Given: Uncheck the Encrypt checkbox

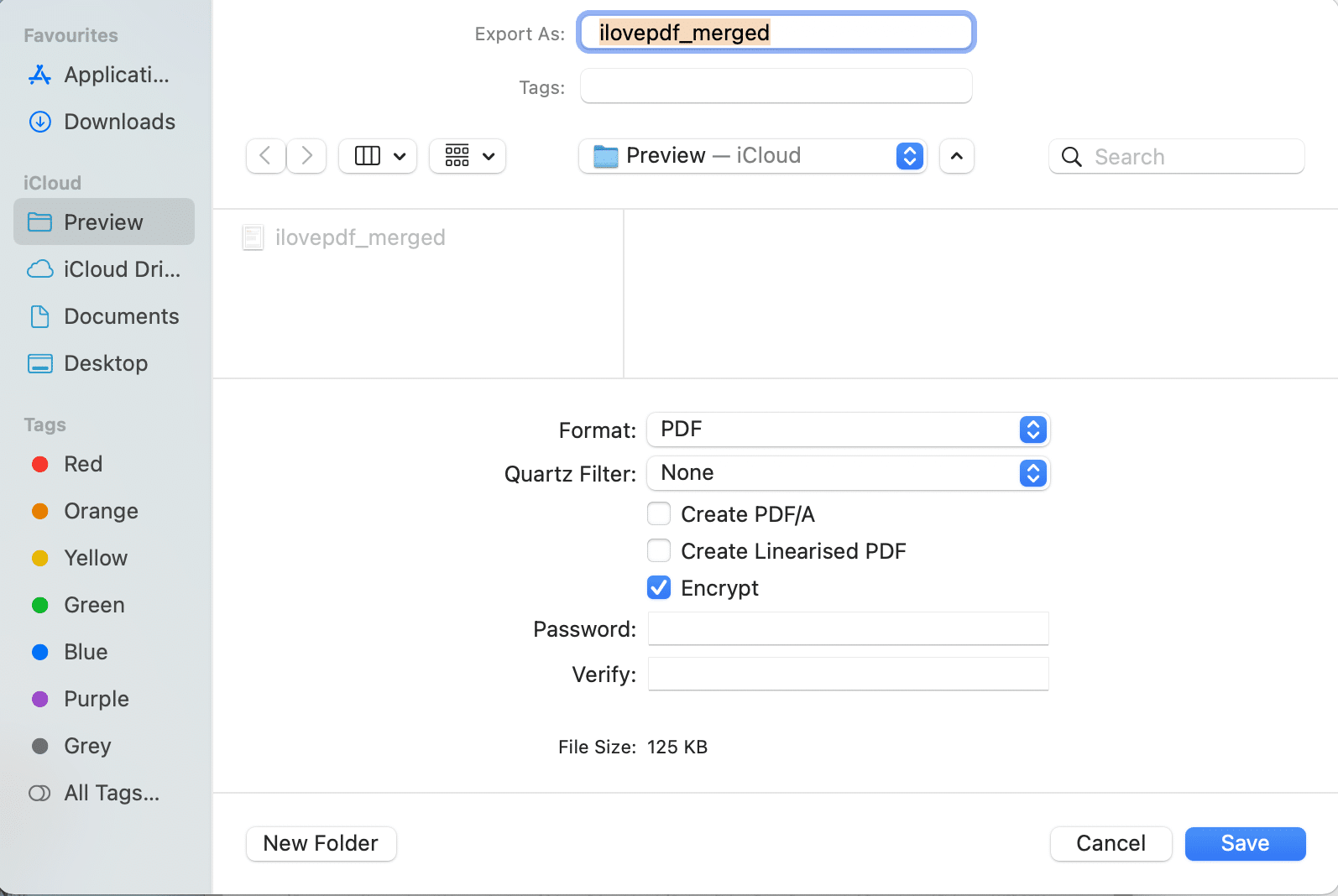Looking at the screenshot, I should click(659, 588).
